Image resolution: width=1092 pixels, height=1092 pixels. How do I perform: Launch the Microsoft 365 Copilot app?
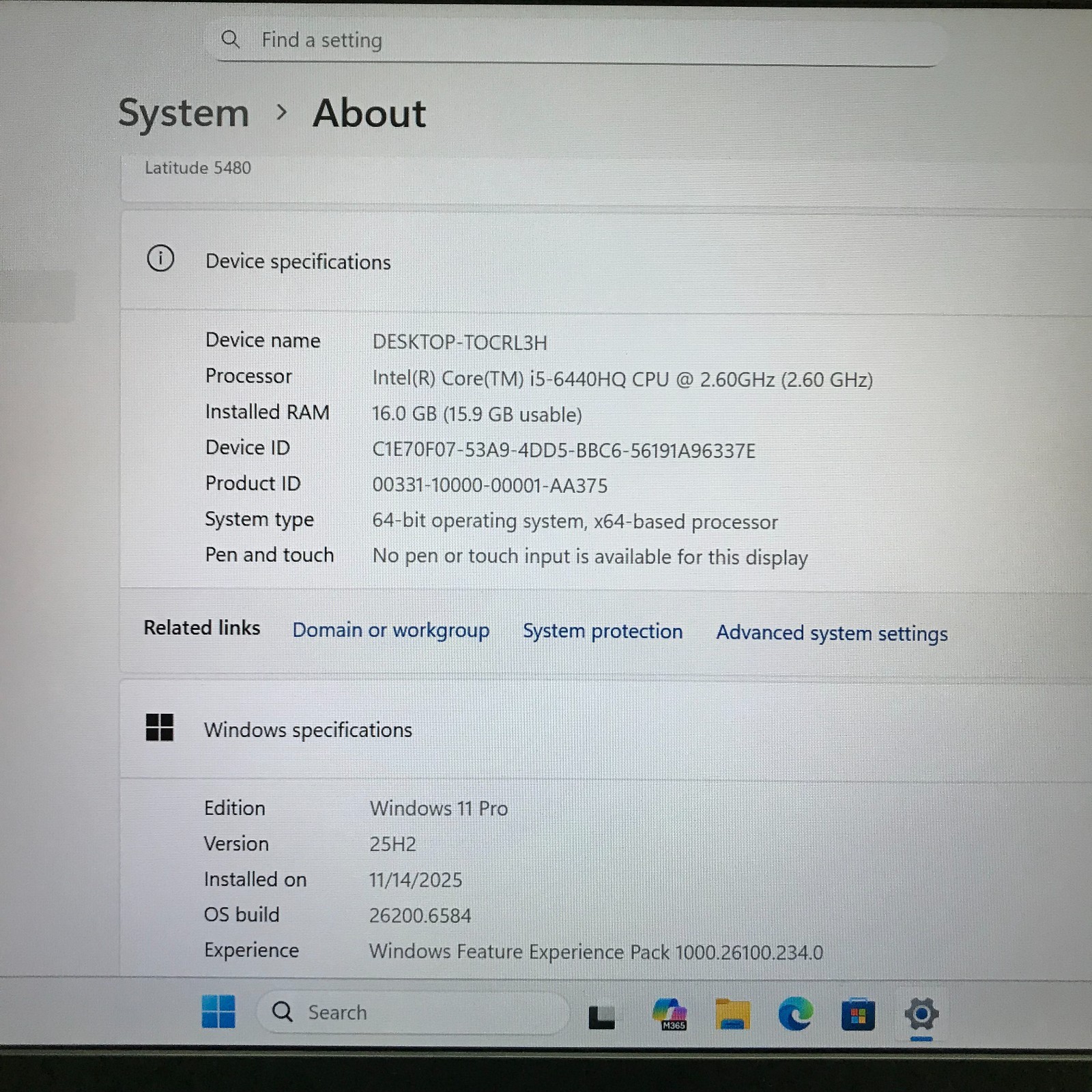click(x=670, y=1014)
